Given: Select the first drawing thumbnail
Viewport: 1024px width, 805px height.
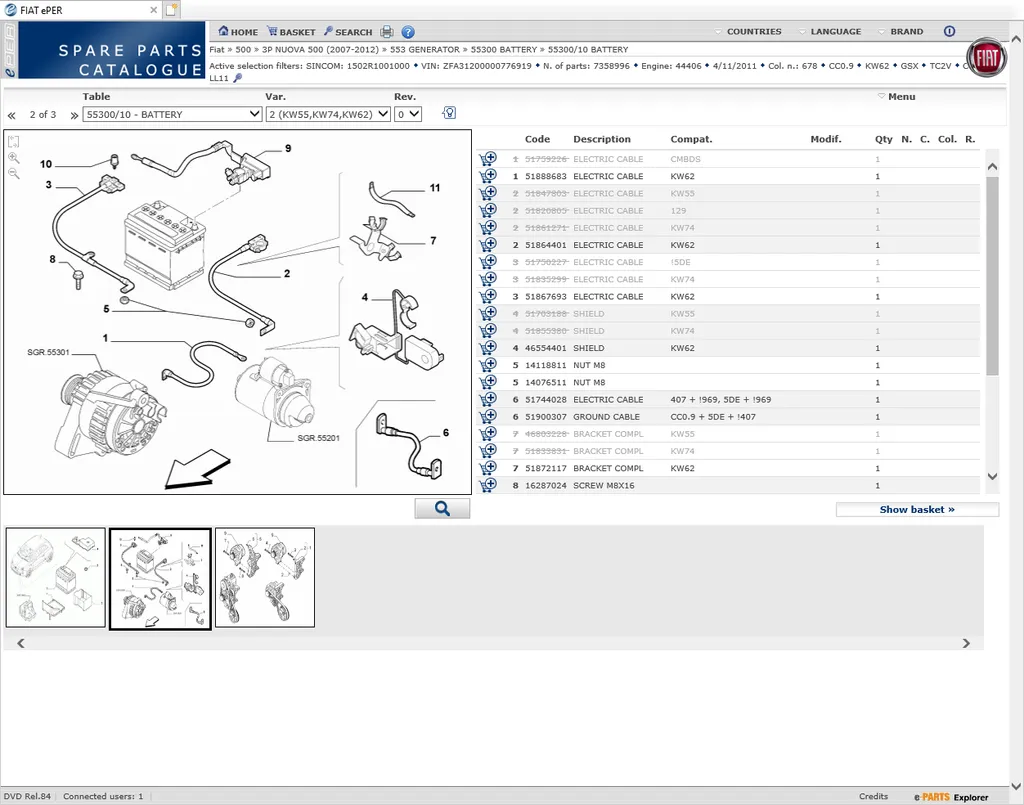Looking at the screenshot, I should pos(56,578).
